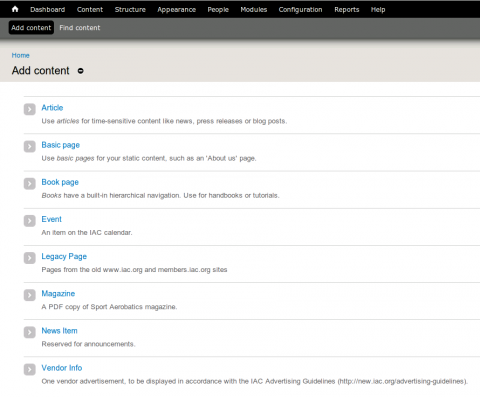Click the text "A PDF copy of Sport Aerobatics magazine."

(109, 307)
